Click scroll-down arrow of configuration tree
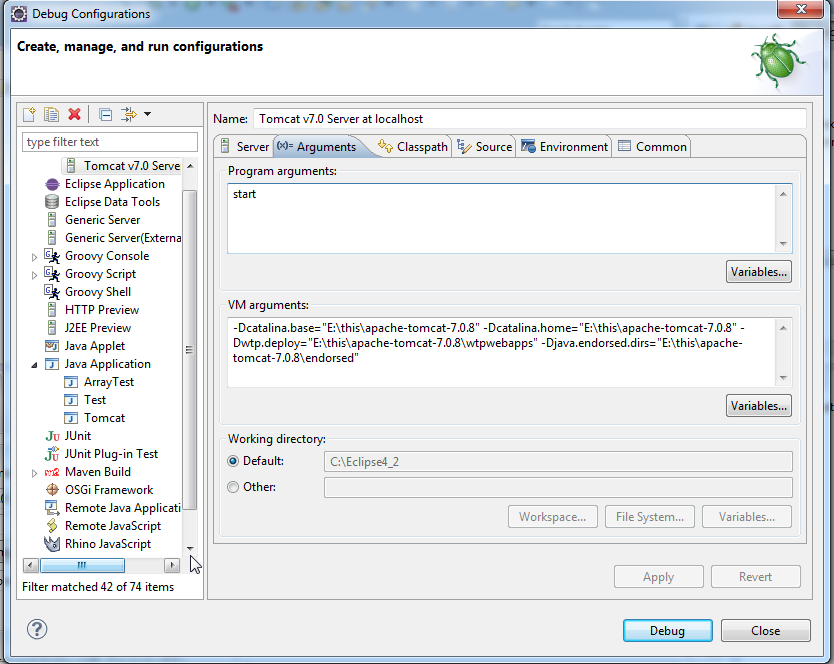This screenshot has width=834, height=664. coord(190,548)
